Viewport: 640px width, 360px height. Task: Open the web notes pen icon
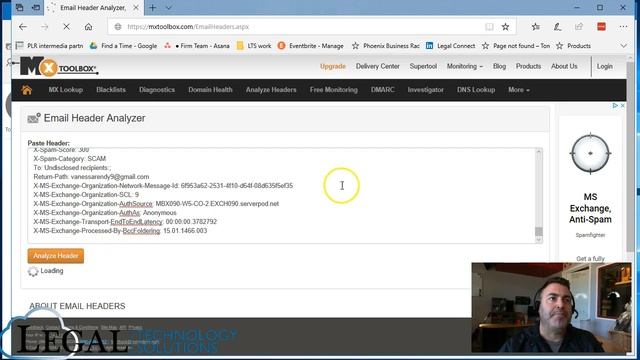(x=557, y=27)
